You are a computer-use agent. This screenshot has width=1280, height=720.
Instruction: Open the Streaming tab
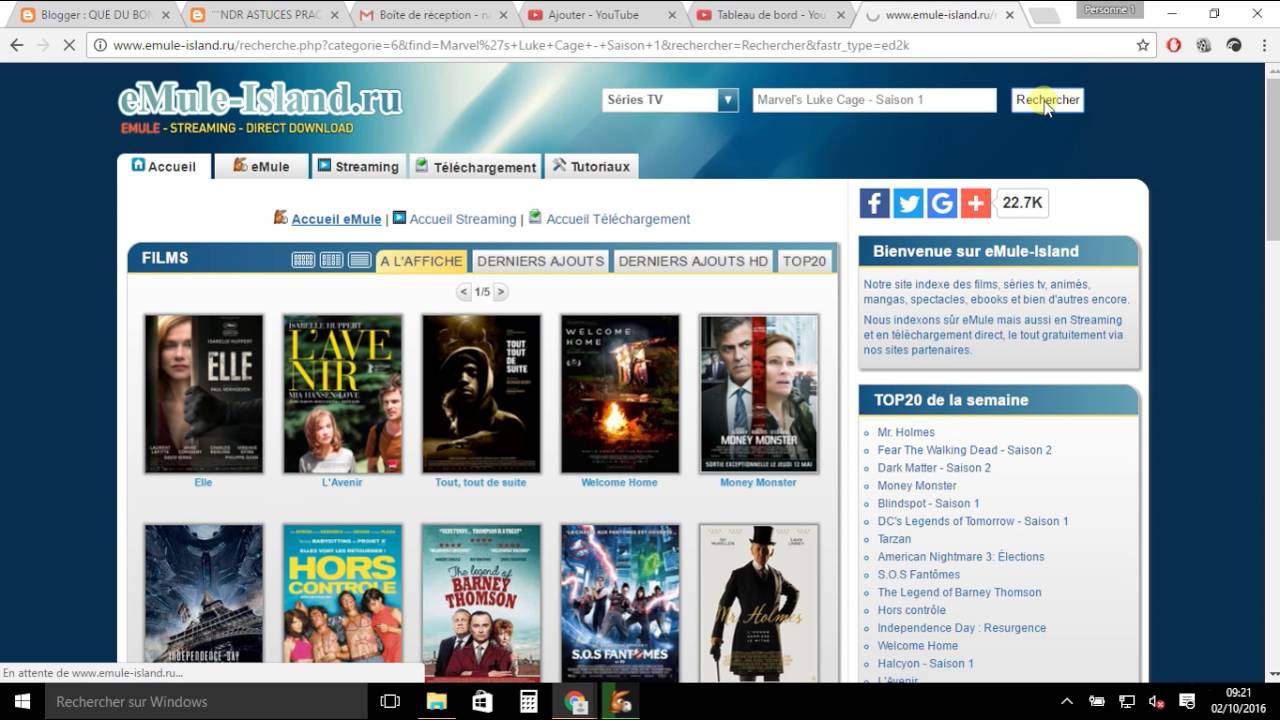point(358,166)
